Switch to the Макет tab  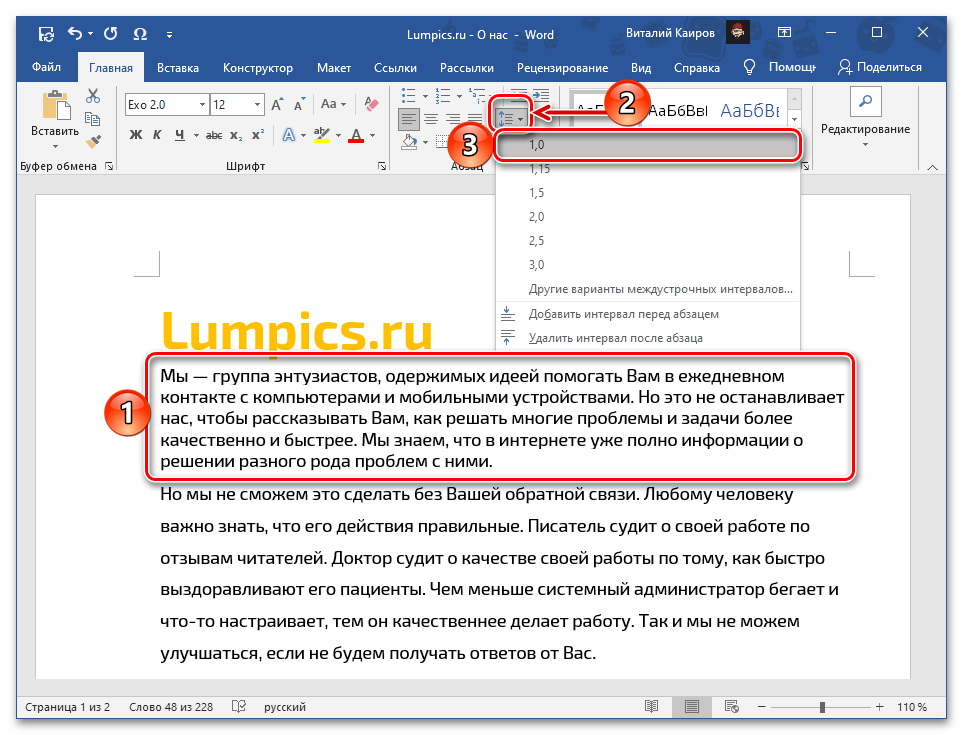point(333,68)
